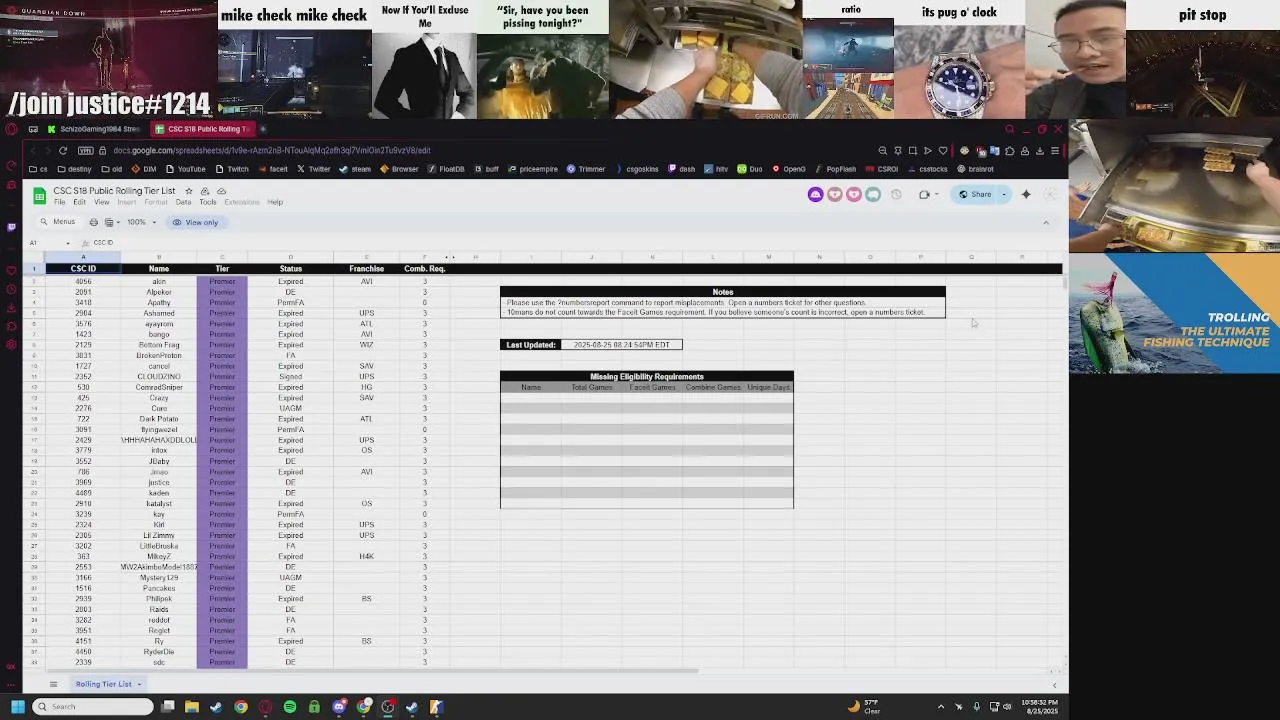Click the purple anonymous viewer avatar
Screen dimensions: 1280x720
click(815, 194)
